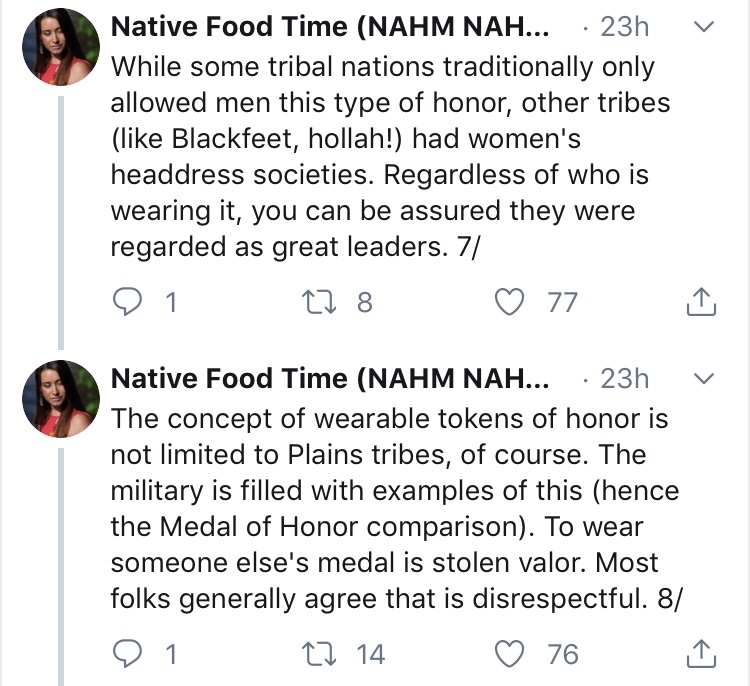Open Native Food Time profile from second tweet
The image size is (750, 686).
(329, 379)
